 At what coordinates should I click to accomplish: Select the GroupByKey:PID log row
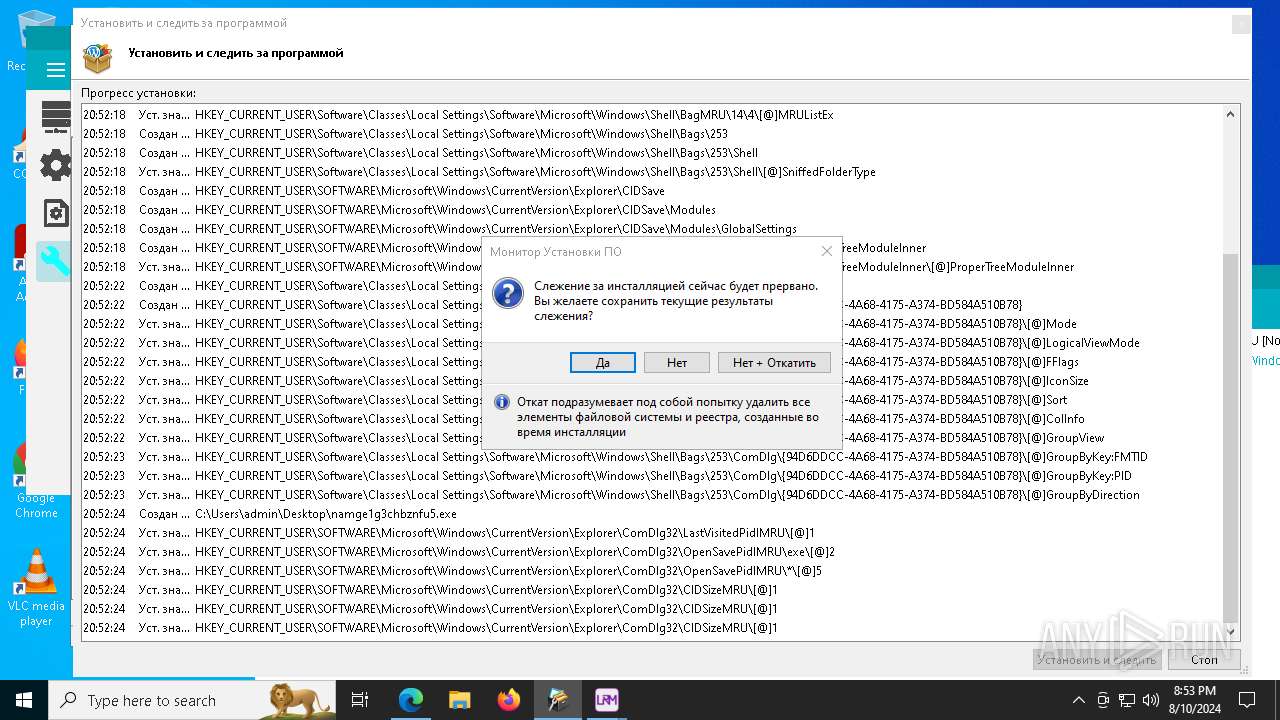pos(651,476)
